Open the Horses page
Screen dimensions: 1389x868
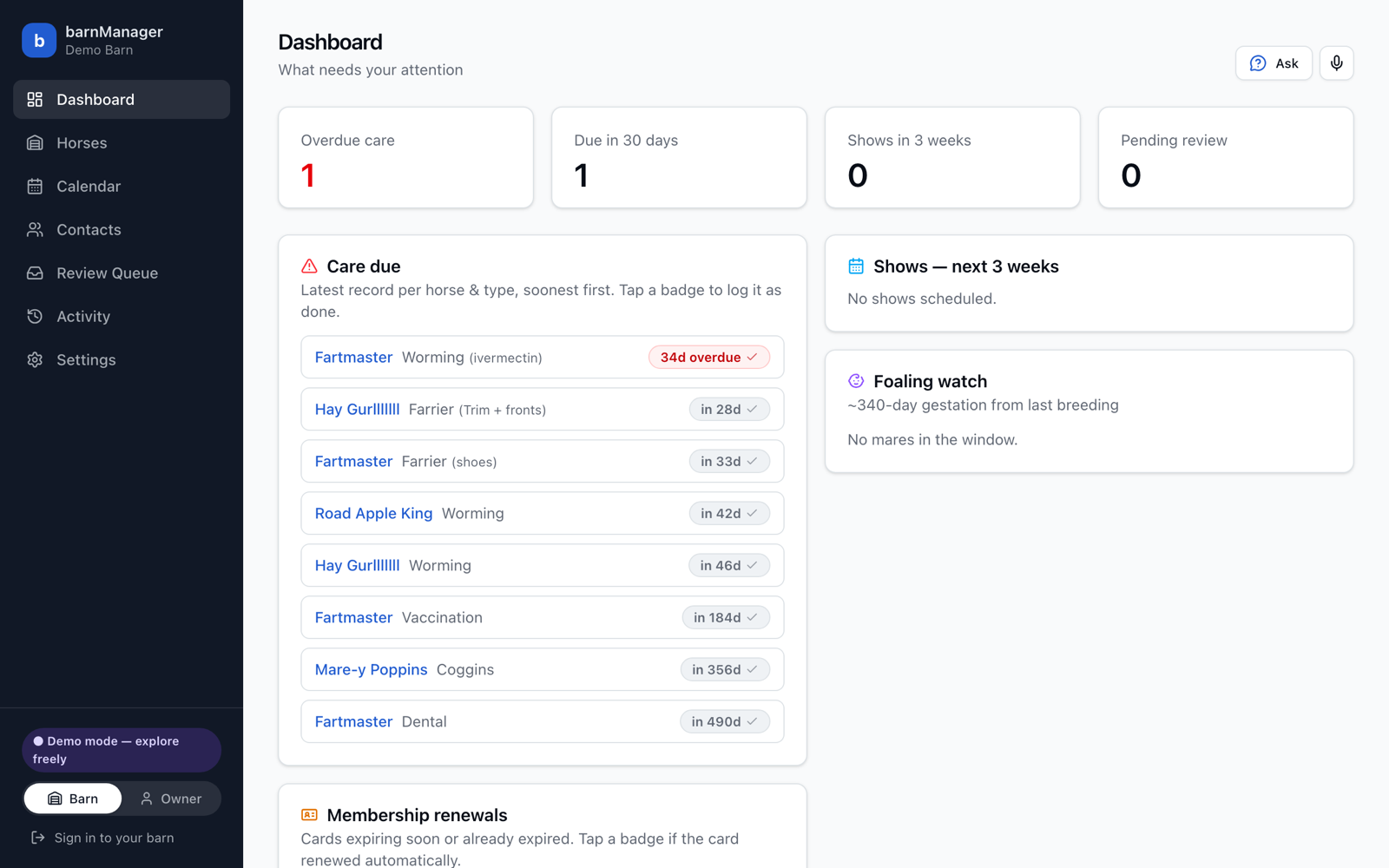[x=122, y=143]
